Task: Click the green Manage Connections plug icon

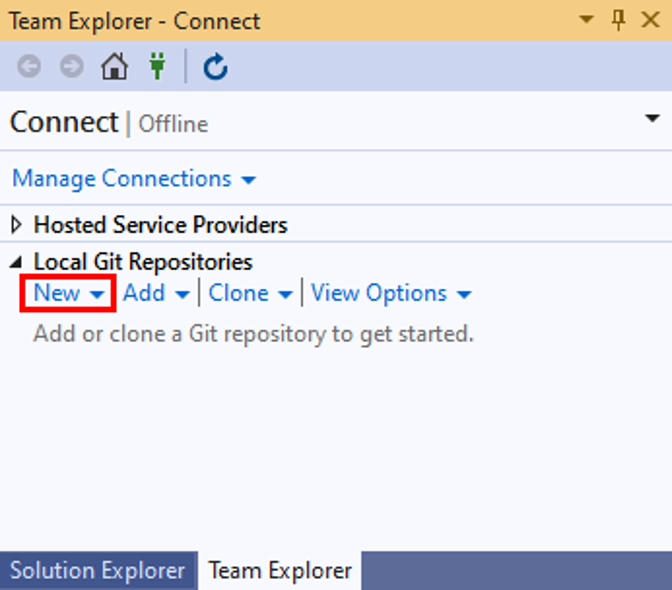Action: click(x=157, y=67)
